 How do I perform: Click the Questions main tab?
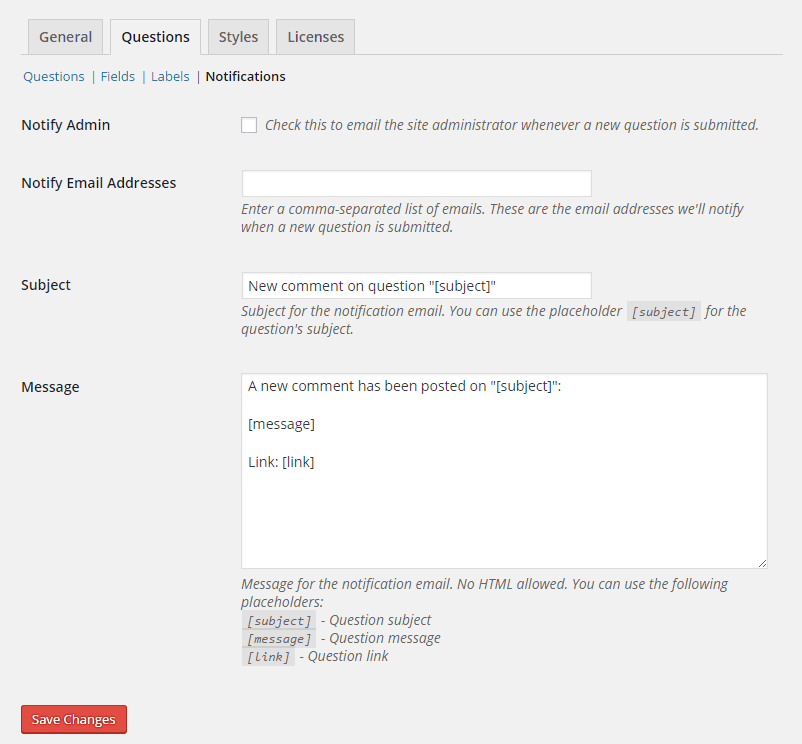pos(155,37)
